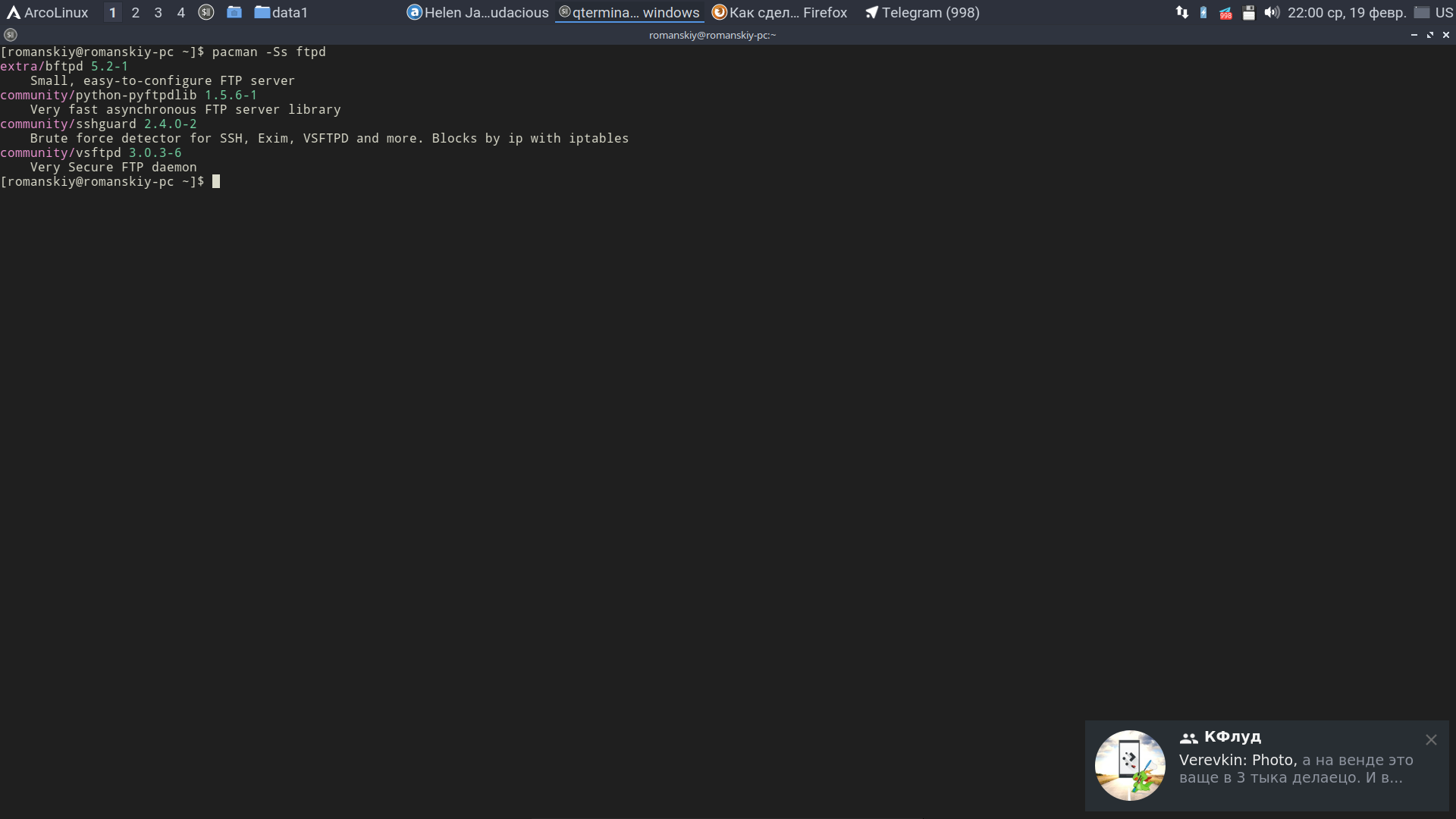Switch to workspace 2
This screenshot has width=1456, height=819.
click(135, 12)
